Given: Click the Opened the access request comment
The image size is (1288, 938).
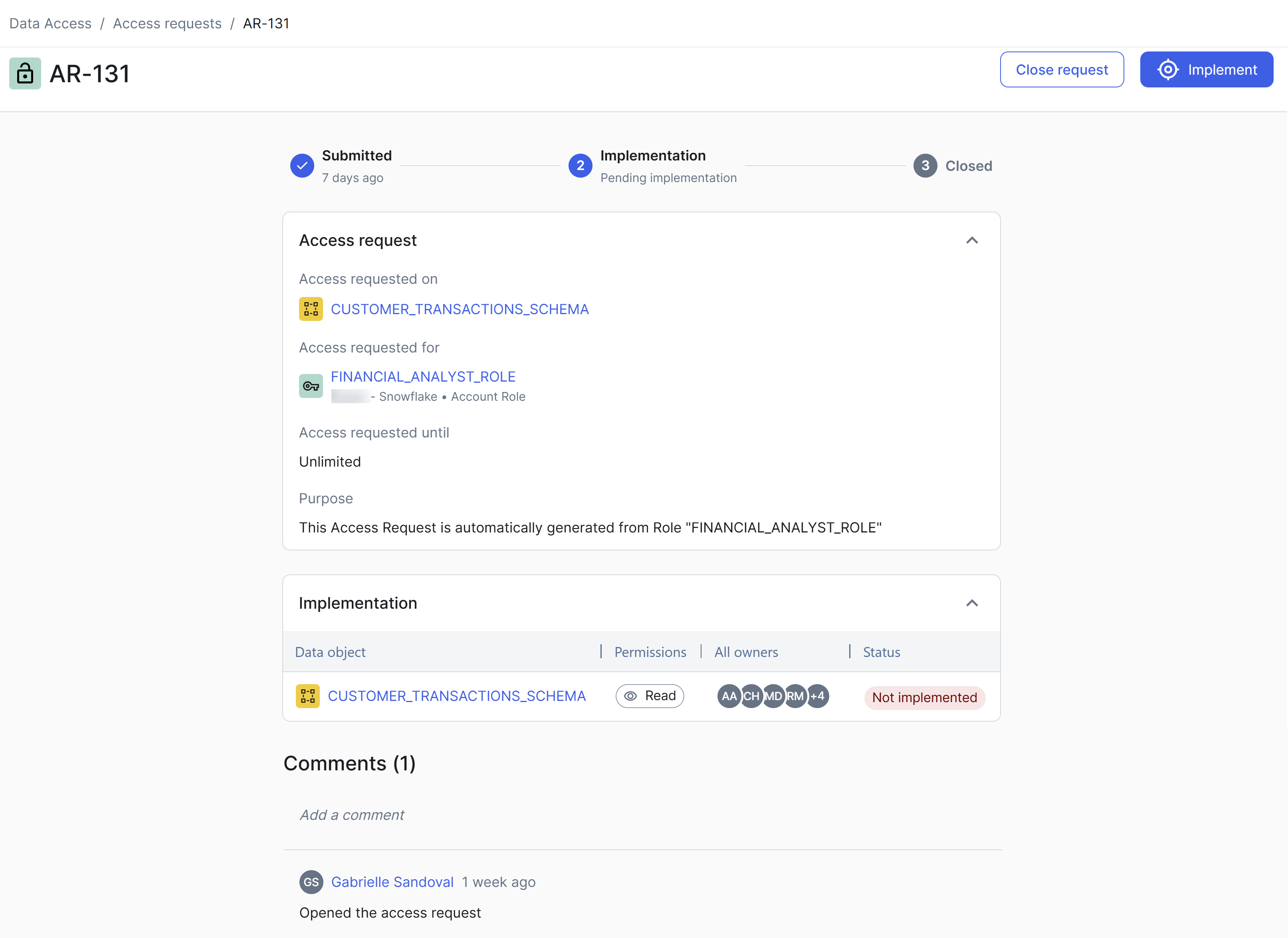Looking at the screenshot, I should coord(390,912).
